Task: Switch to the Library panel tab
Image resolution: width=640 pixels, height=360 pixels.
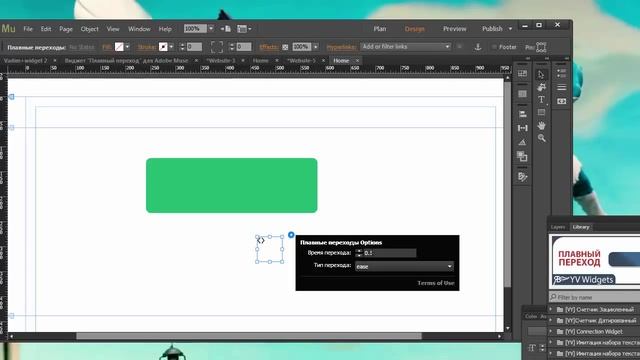Action: pos(581,227)
